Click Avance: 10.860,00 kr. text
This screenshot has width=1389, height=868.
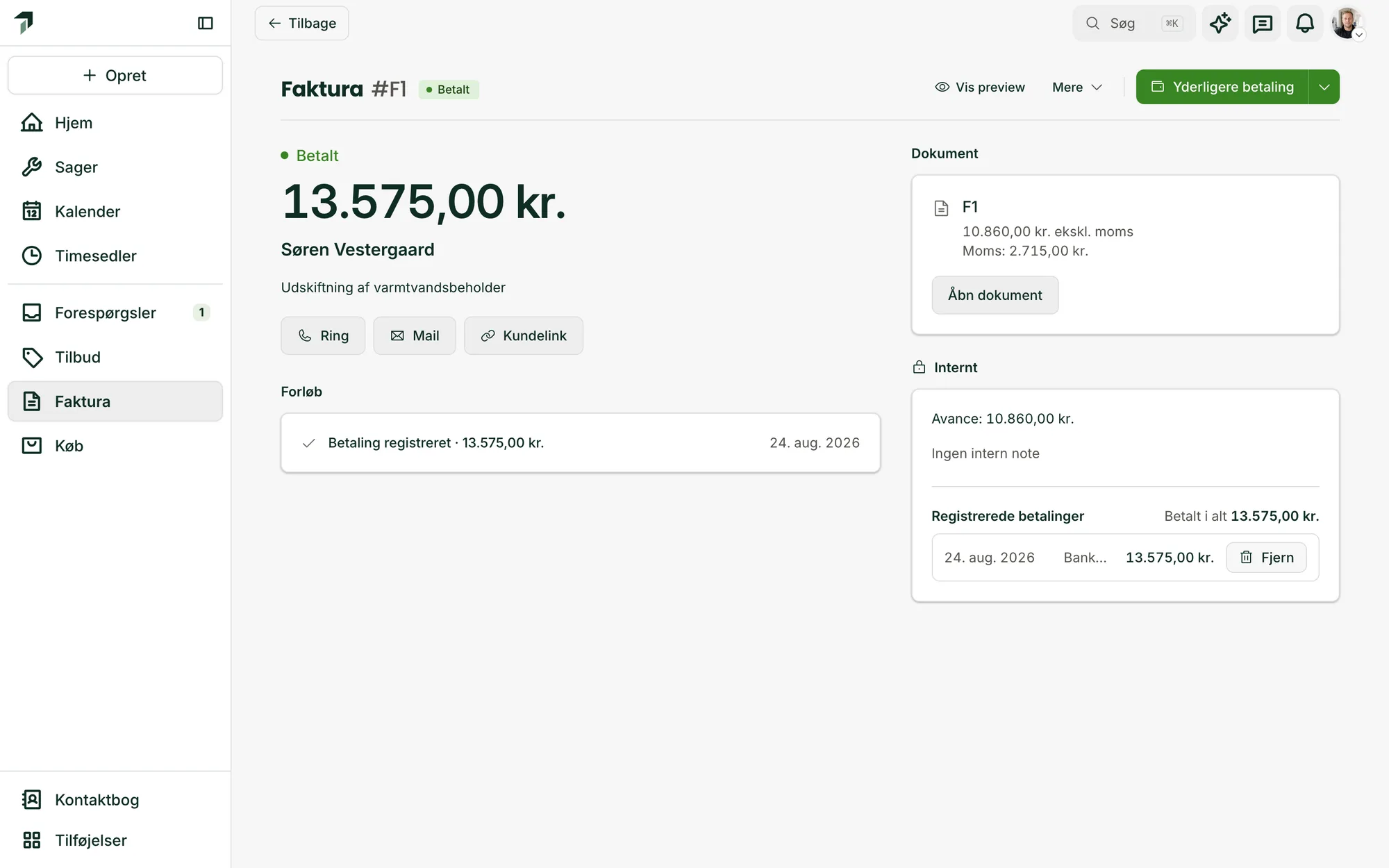1002,419
